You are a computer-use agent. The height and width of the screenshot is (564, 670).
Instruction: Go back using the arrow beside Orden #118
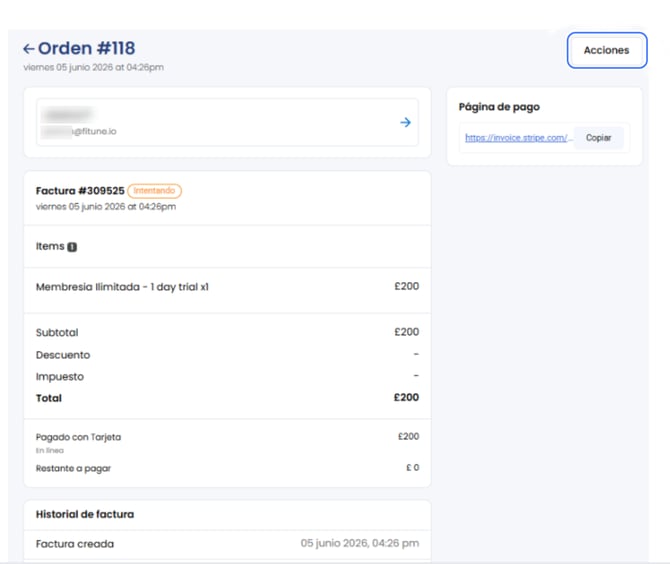[29, 49]
